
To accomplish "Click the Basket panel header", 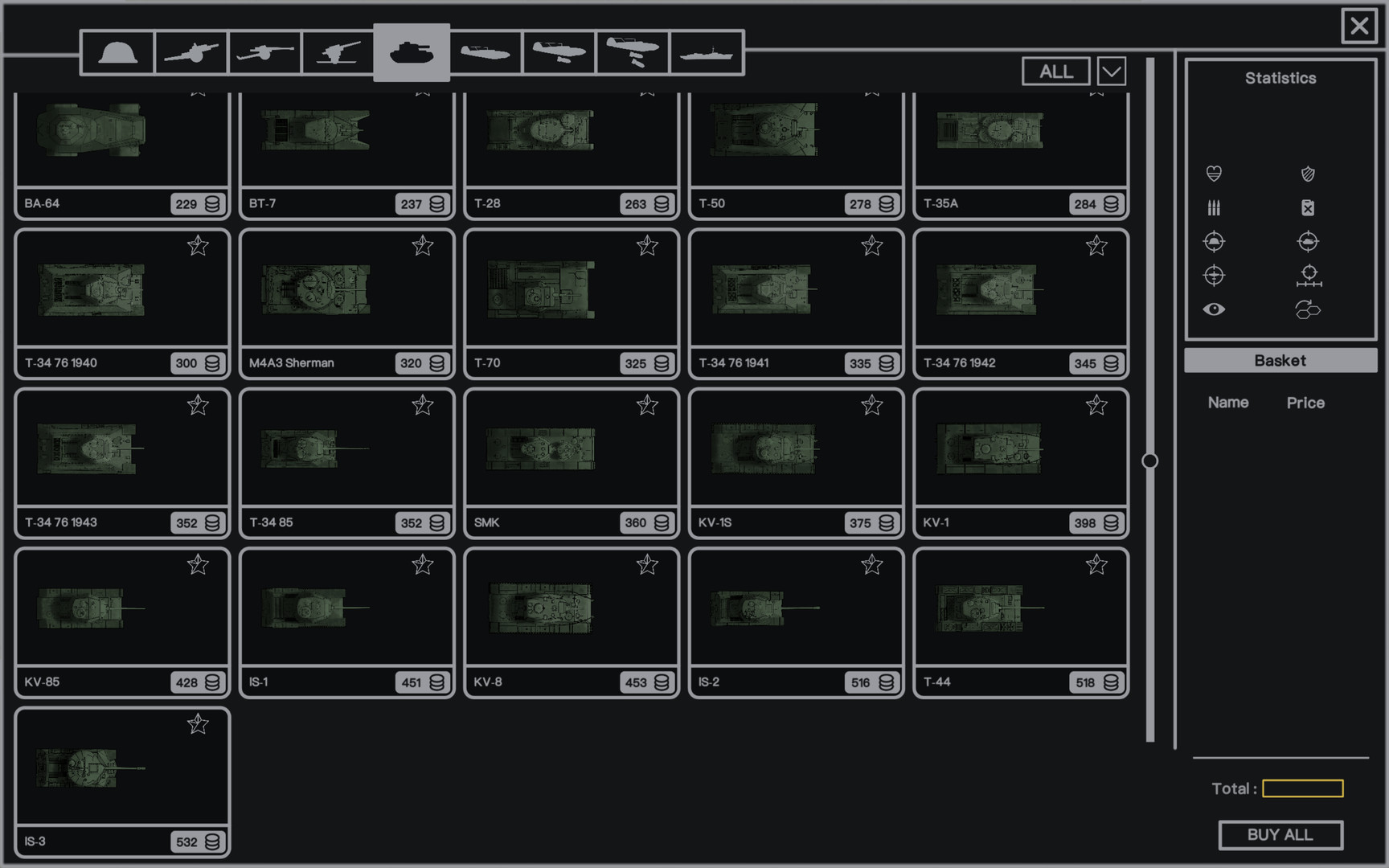I will pyautogui.click(x=1280, y=361).
